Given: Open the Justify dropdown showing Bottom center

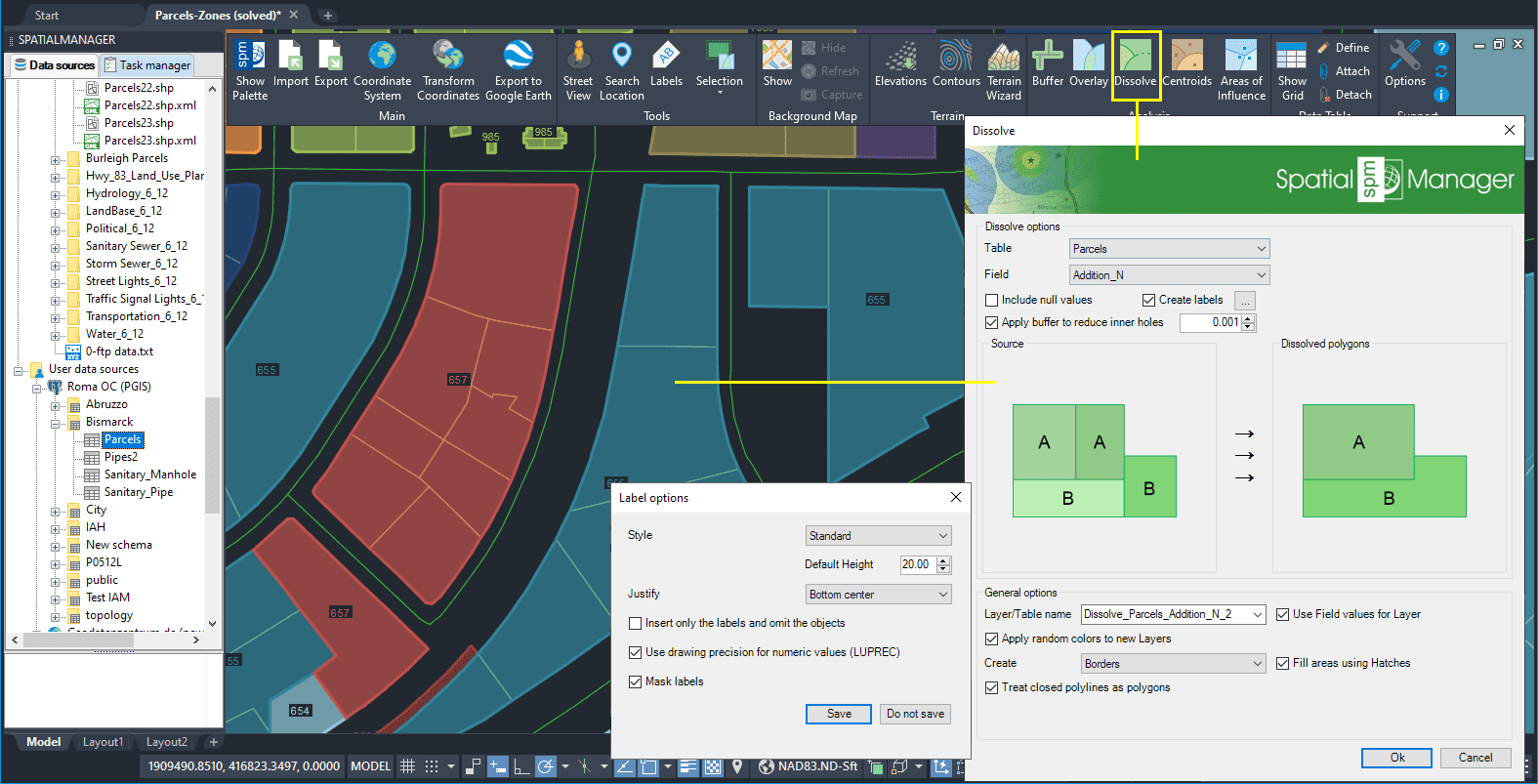Looking at the screenshot, I should point(879,595).
